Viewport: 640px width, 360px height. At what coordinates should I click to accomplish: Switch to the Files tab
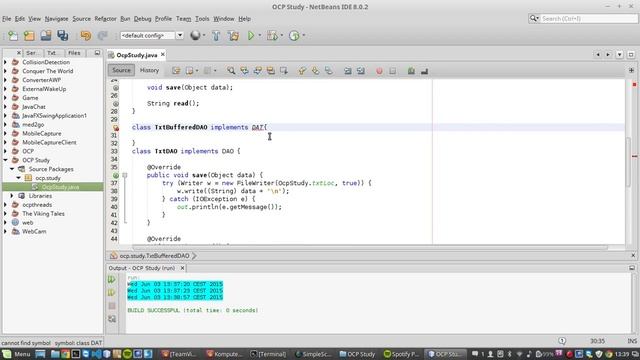pos(74,53)
